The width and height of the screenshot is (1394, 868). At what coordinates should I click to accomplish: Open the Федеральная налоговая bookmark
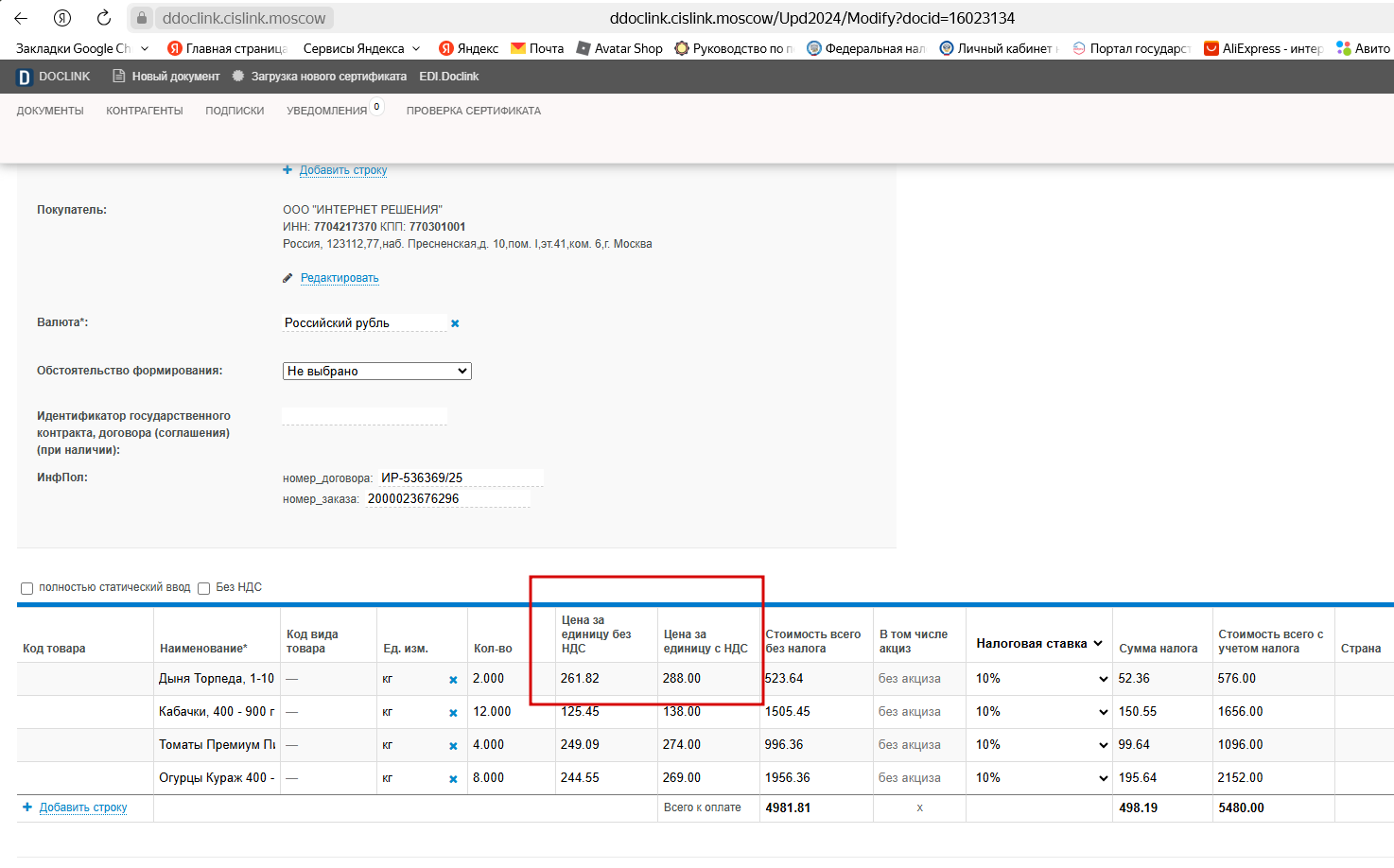click(x=866, y=48)
